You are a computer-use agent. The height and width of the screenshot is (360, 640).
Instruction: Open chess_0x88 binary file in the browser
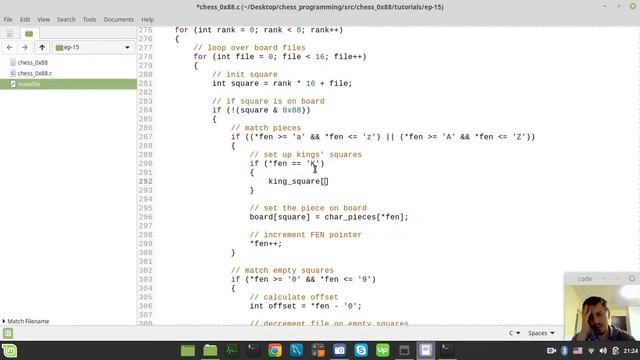tap(33, 62)
